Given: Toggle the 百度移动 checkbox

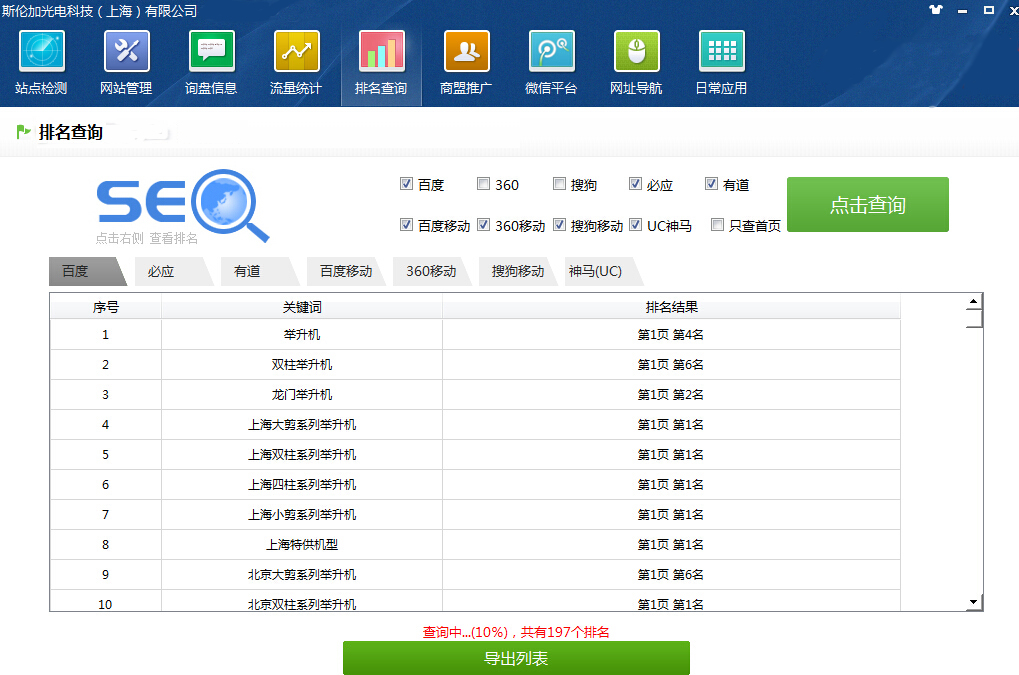Looking at the screenshot, I should coord(406,225).
